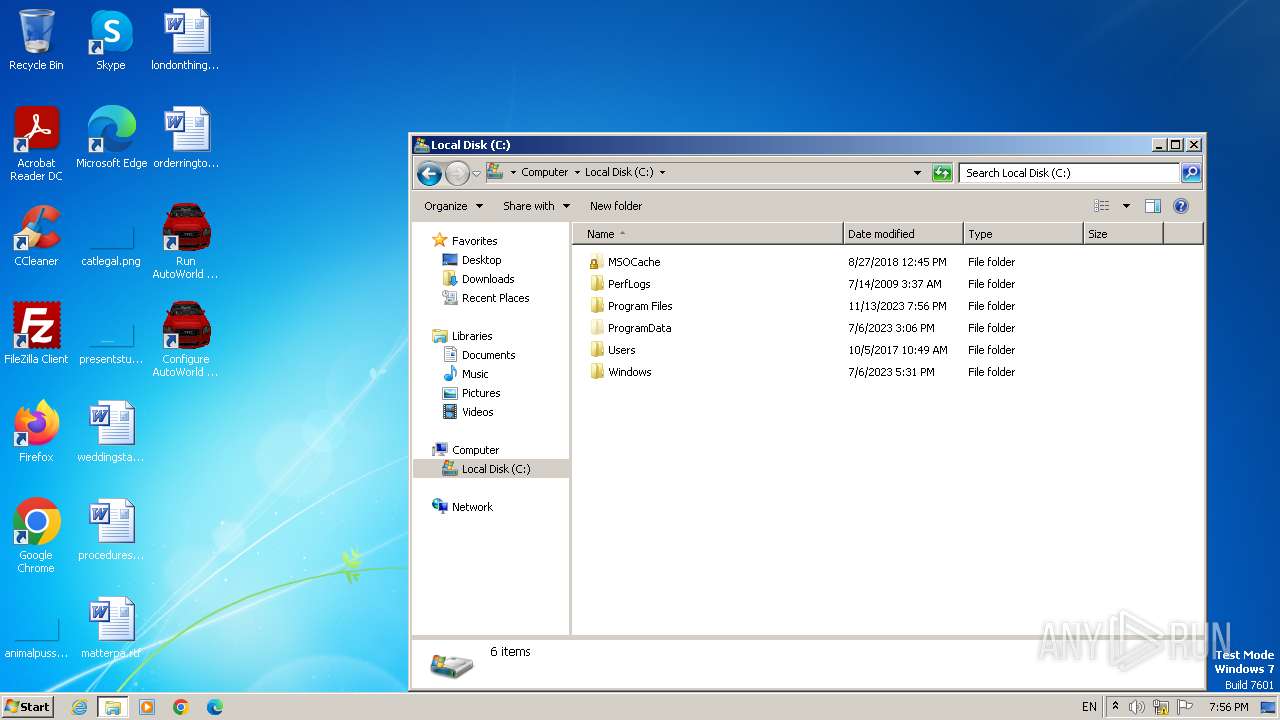
Task: Show hidden tray icons arrow
Action: (1115, 707)
